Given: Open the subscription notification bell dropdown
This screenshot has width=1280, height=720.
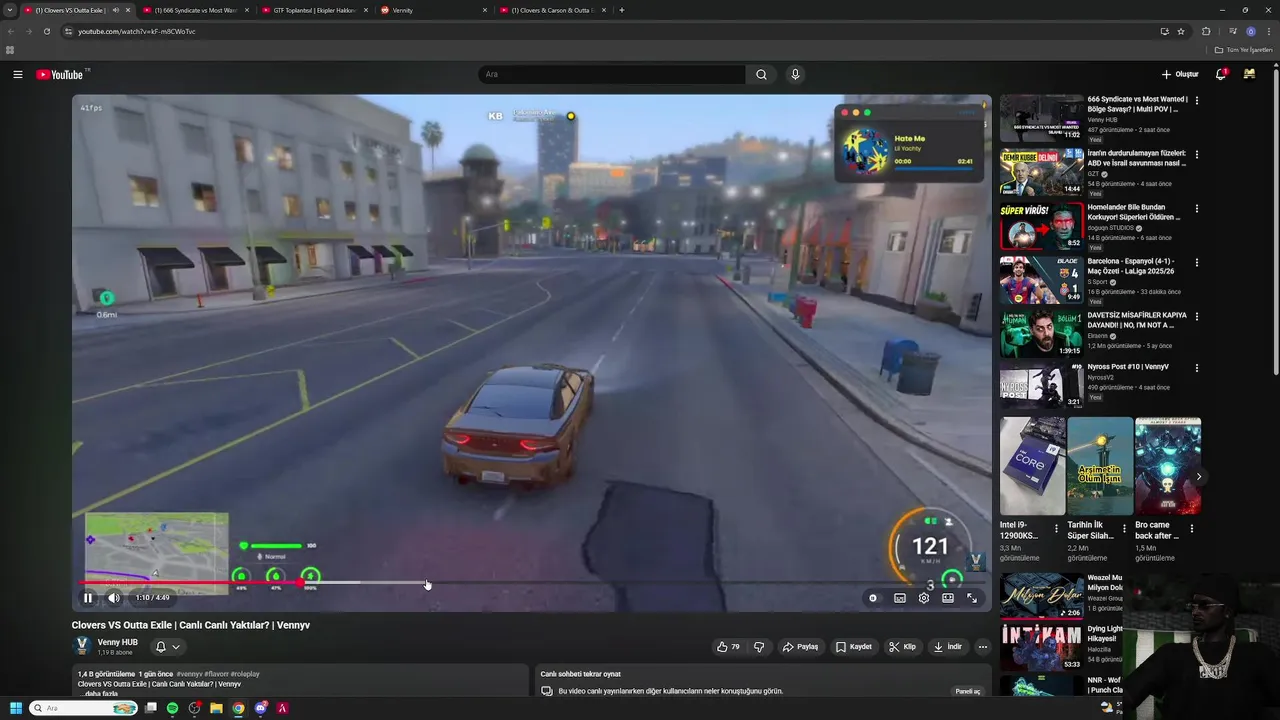Looking at the screenshot, I should [166, 647].
